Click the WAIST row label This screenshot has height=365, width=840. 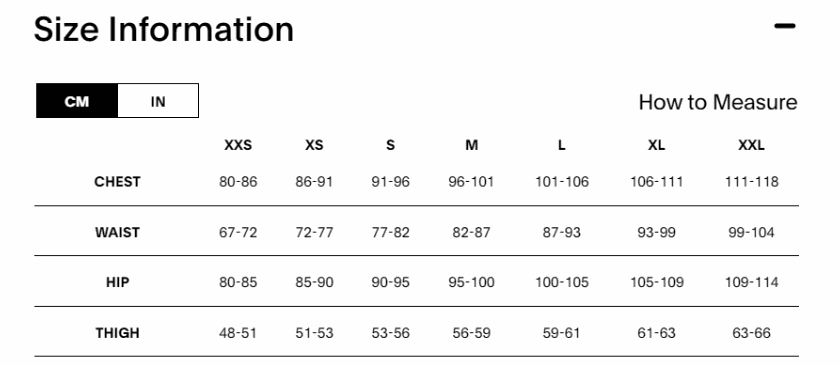[117, 233]
